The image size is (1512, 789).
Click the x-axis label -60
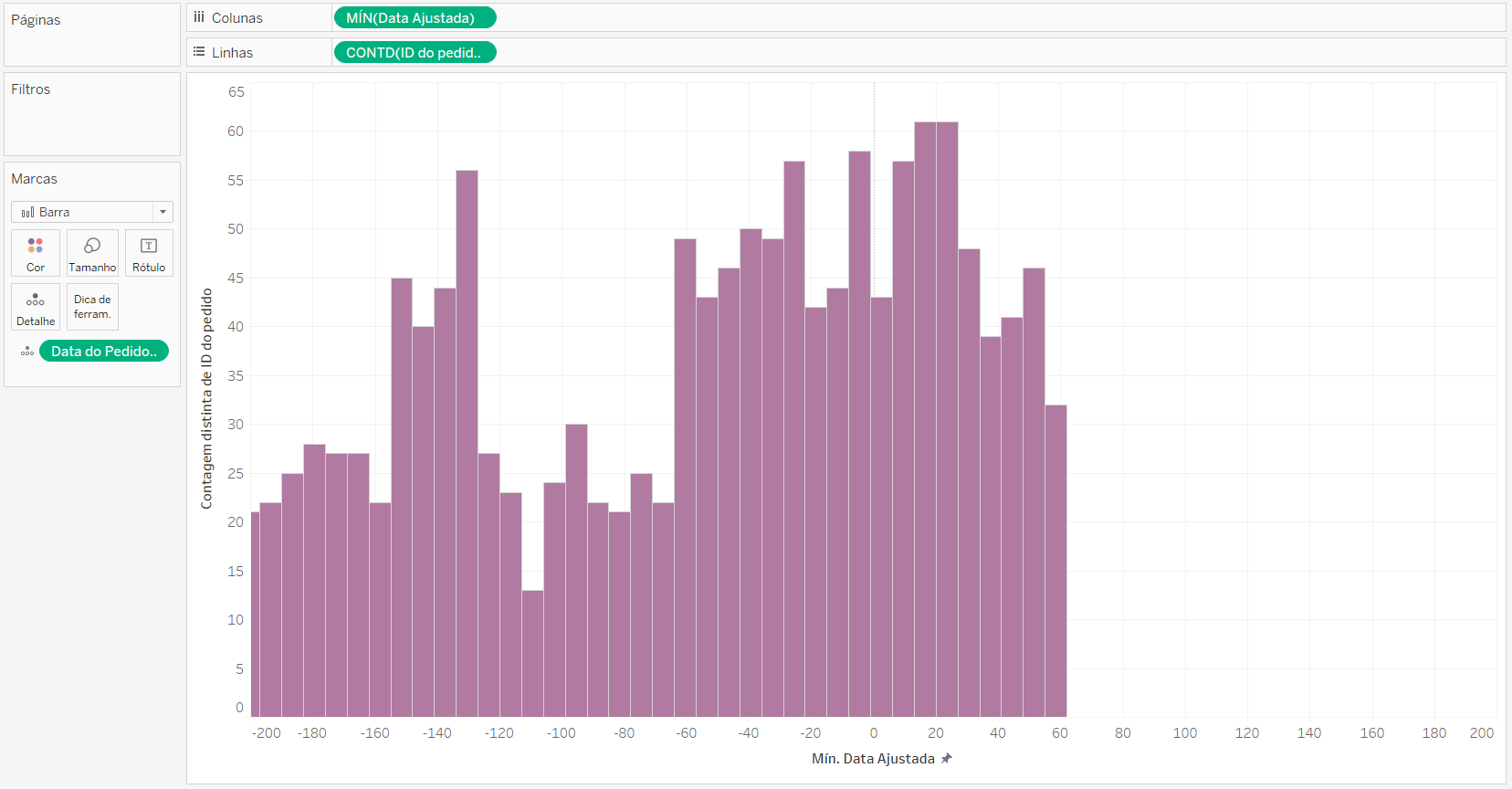click(687, 732)
